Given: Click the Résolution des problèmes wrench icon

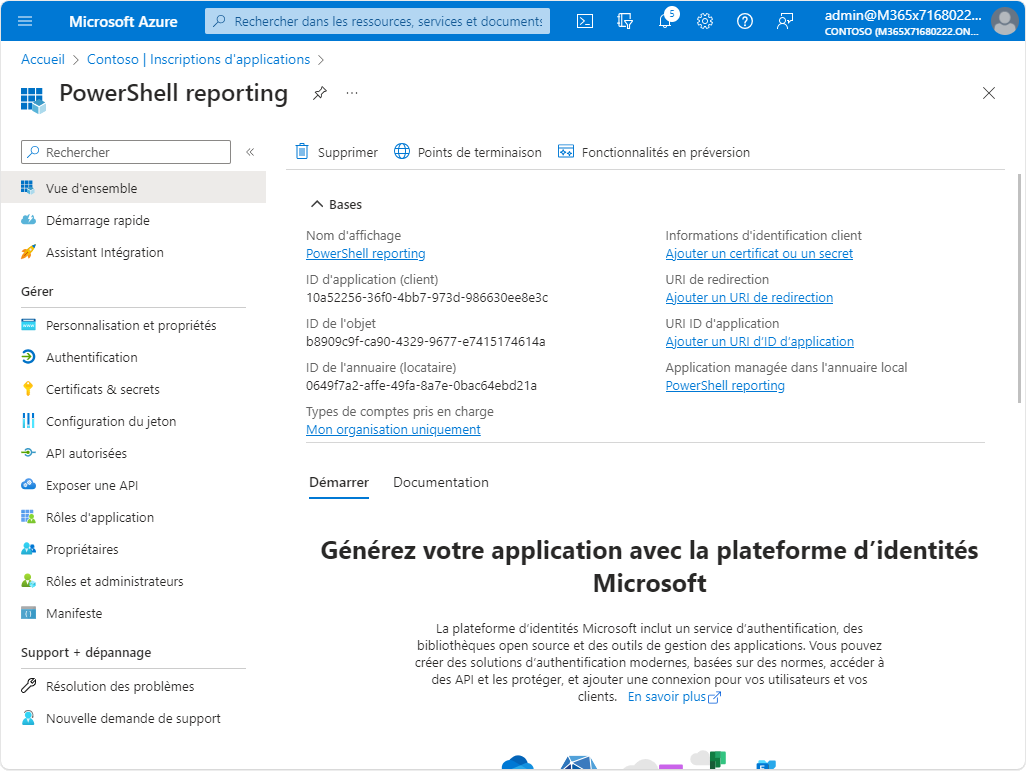Looking at the screenshot, I should coord(28,685).
